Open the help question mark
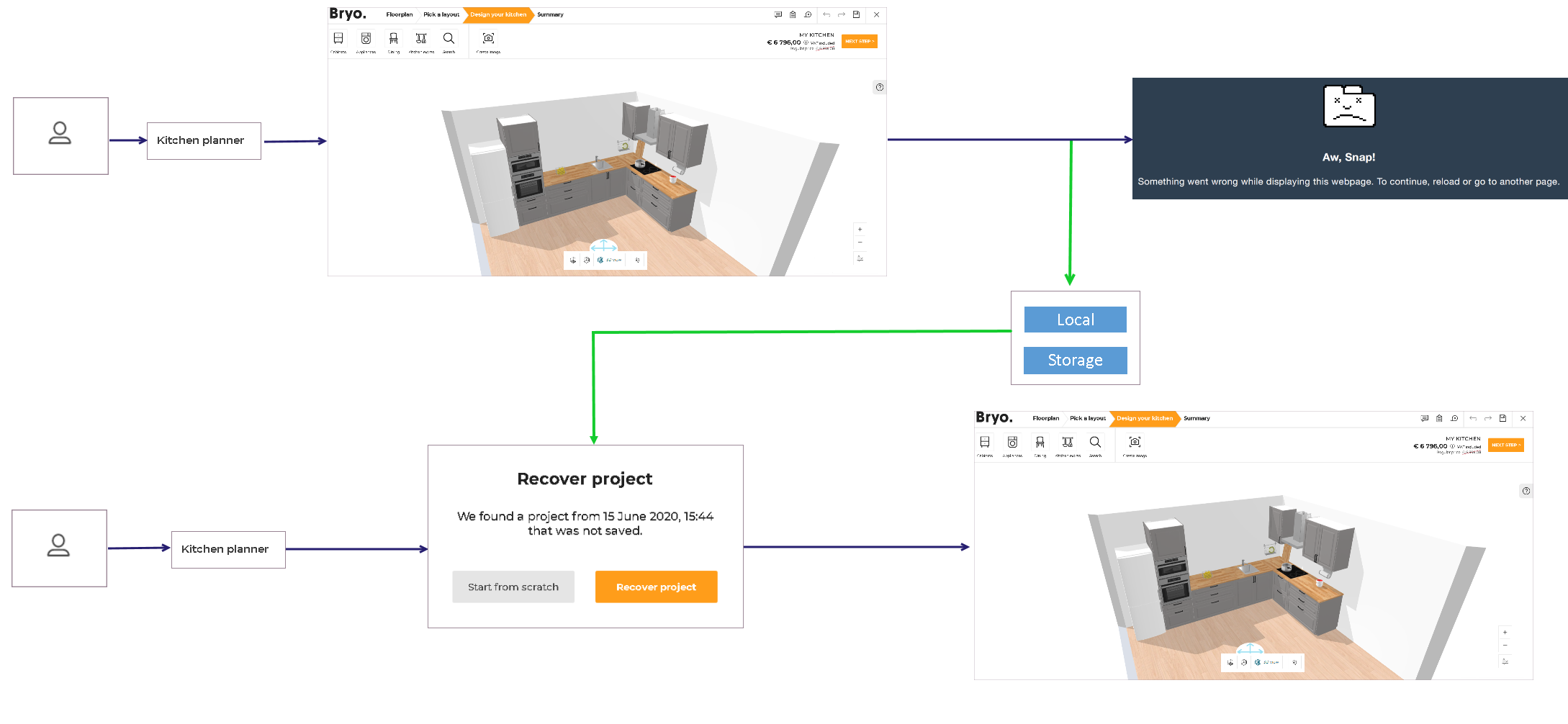 coord(879,87)
